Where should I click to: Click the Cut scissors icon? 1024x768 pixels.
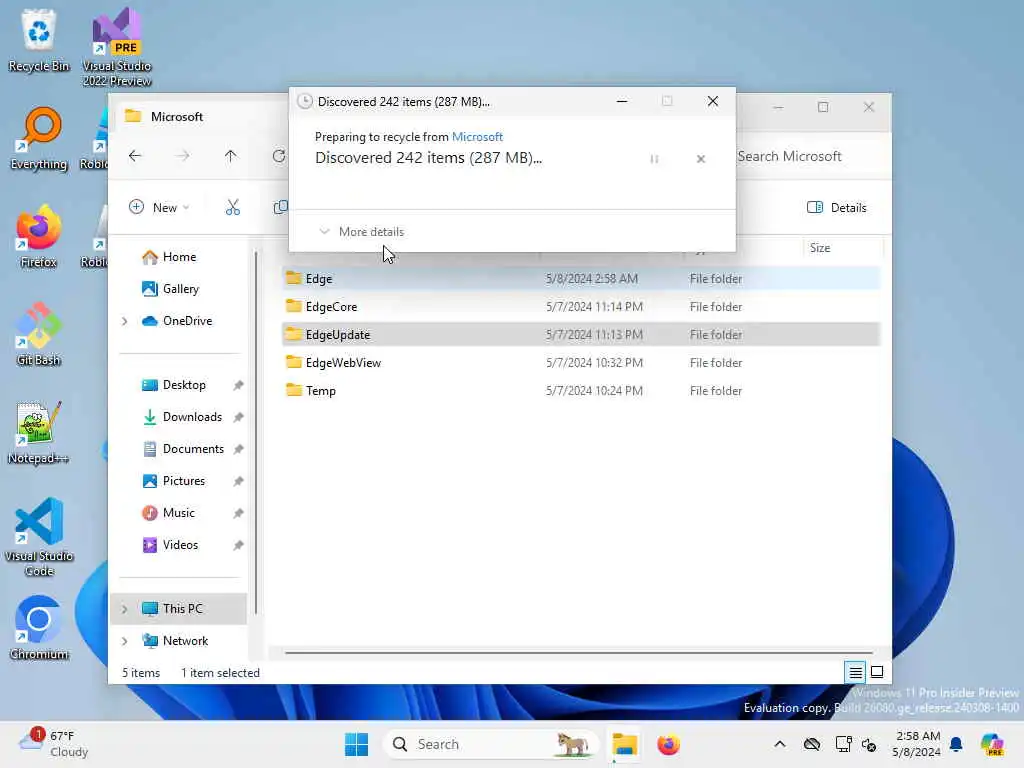[232, 208]
